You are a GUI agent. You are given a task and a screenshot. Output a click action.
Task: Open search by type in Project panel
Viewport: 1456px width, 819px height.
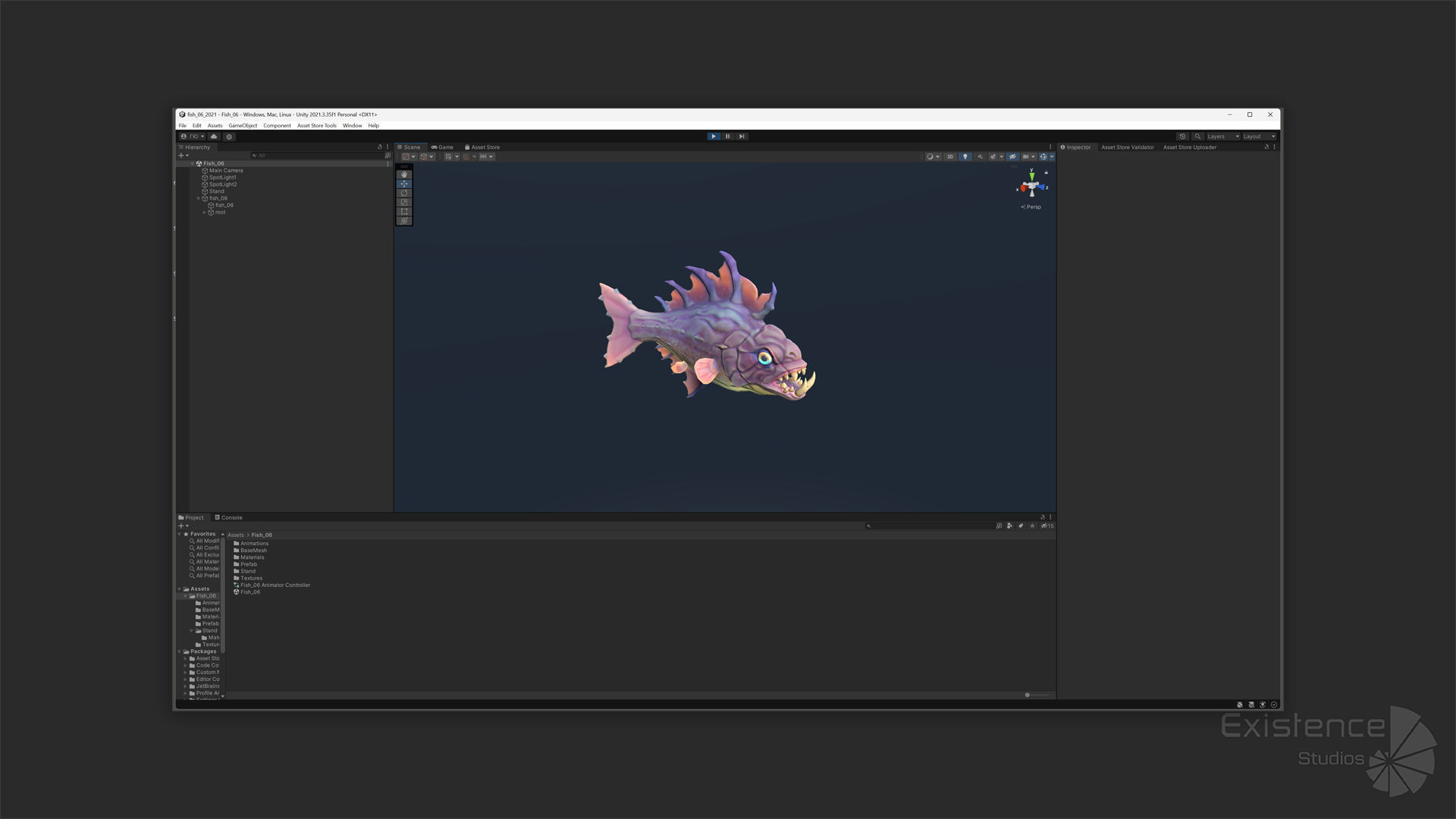pos(1009,526)
